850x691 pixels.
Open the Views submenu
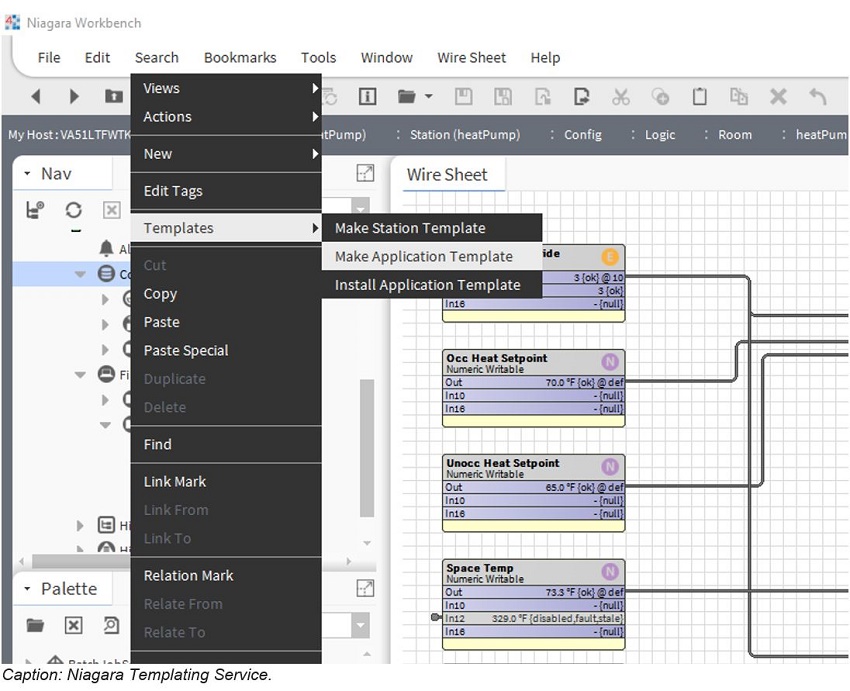226,88
